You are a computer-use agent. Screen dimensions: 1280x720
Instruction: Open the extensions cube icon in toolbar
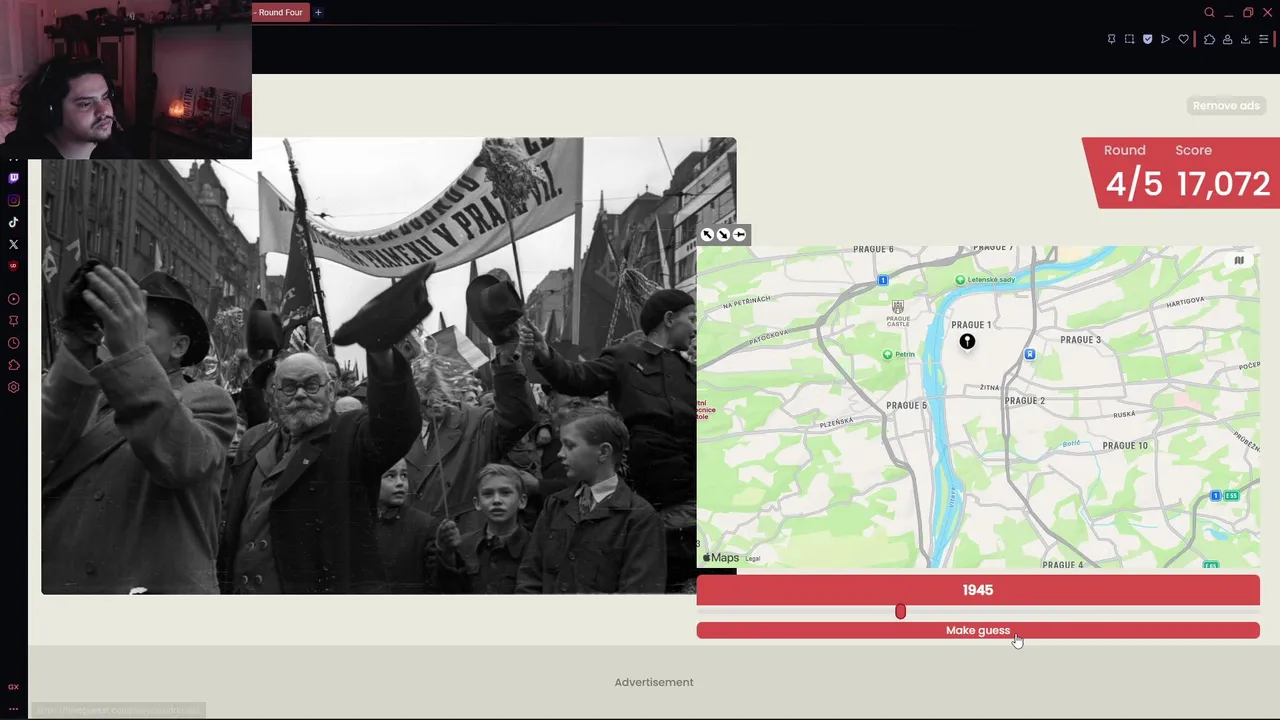tap(1209, 39)
